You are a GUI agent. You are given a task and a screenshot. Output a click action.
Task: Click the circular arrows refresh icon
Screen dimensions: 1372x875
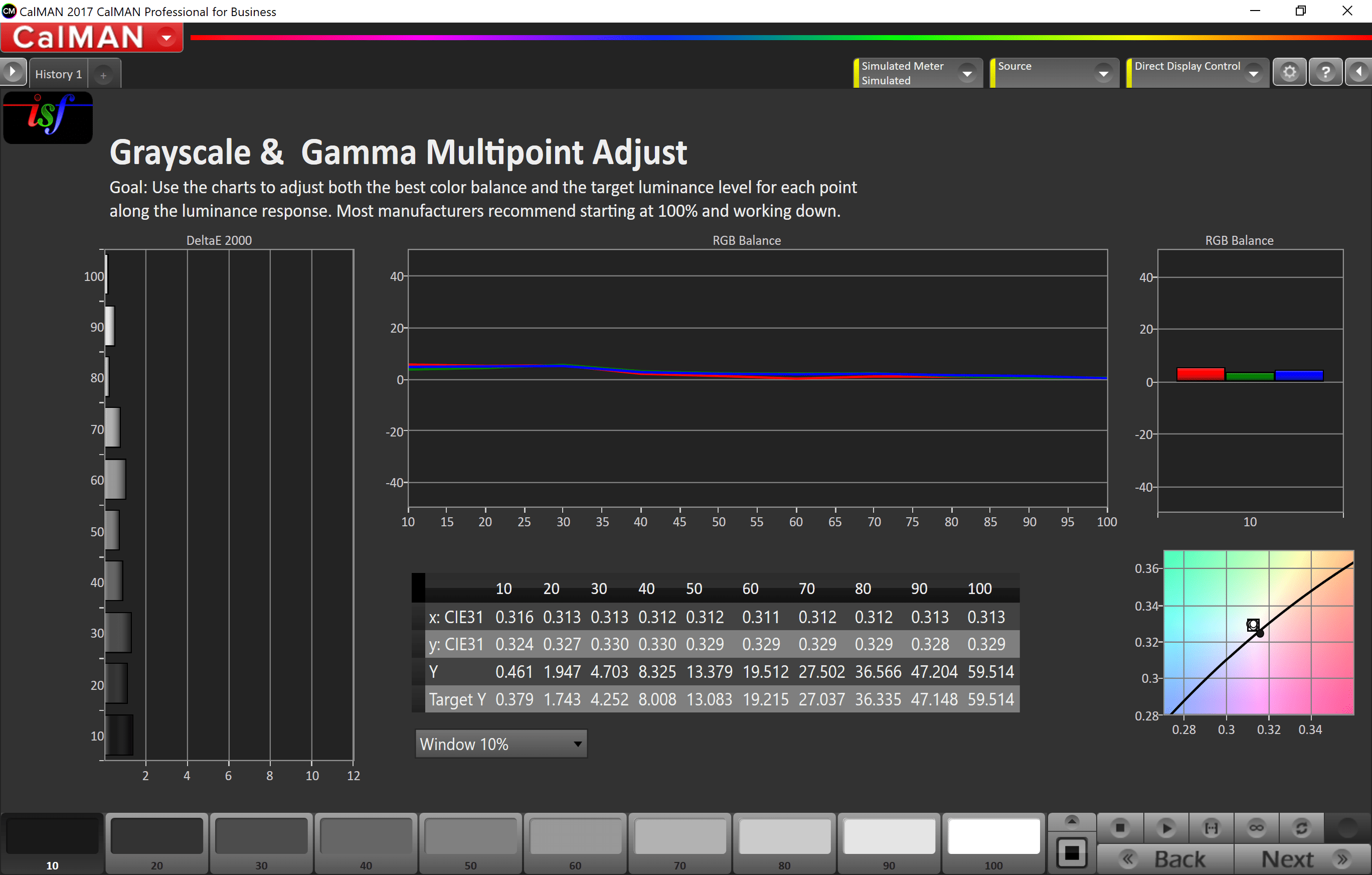1301,828
